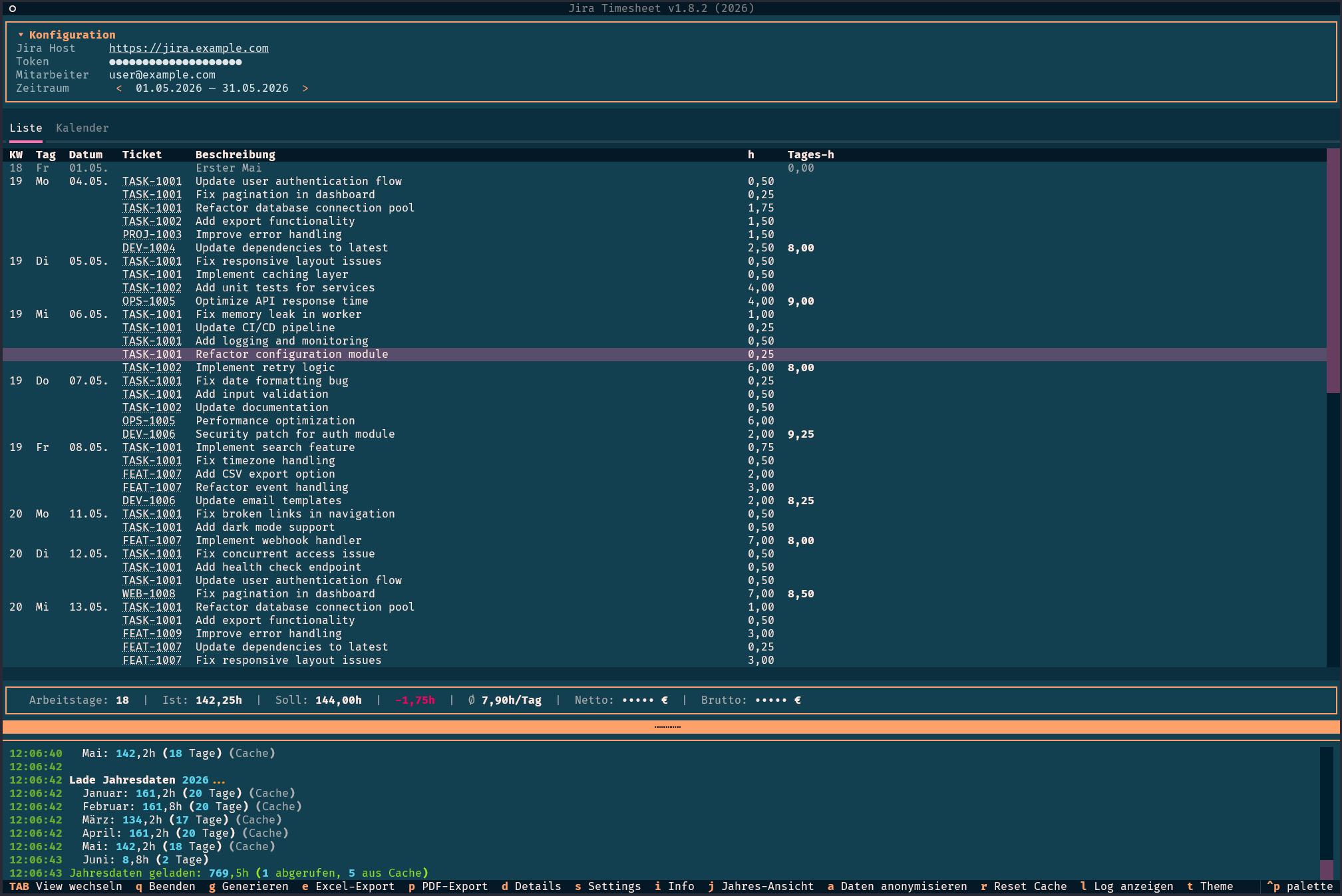Open ticket PROJ-1003 link

(152, 234)
